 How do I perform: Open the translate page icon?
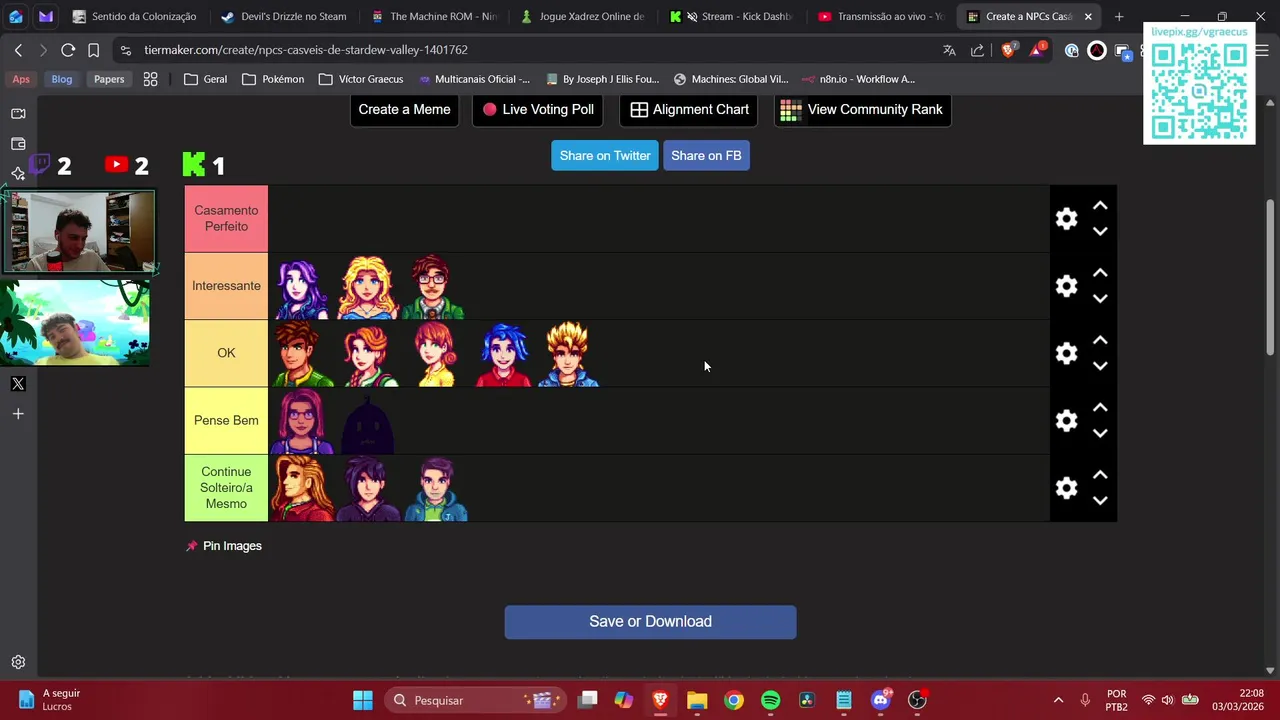coord(949,50)
